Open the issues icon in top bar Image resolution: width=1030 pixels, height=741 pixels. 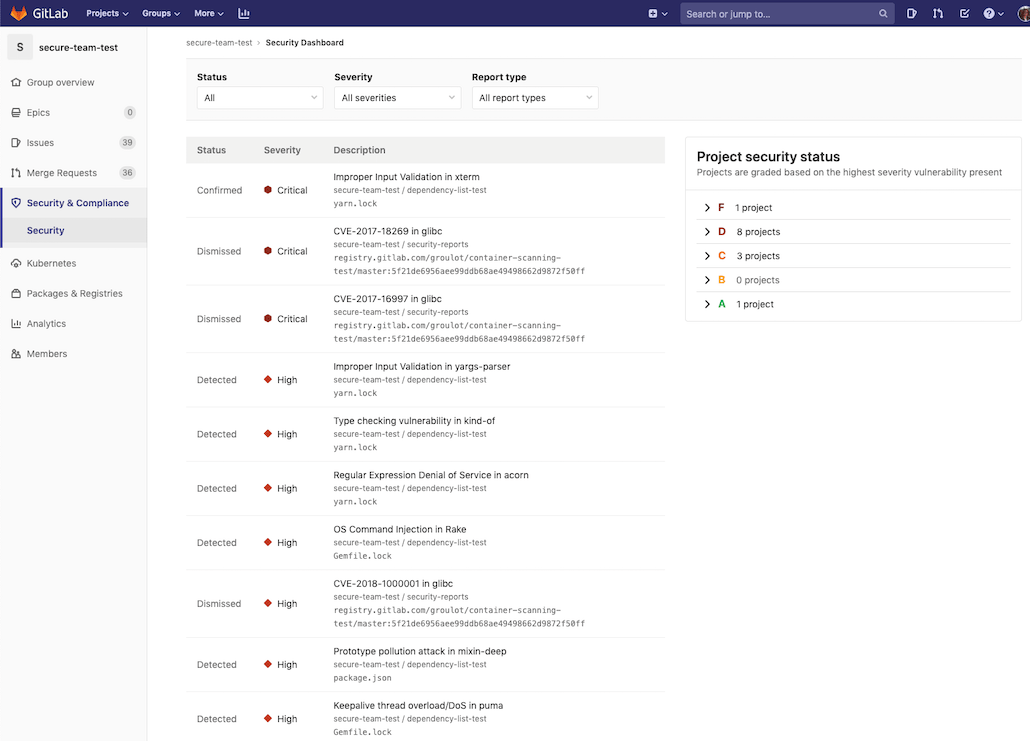(x=912, y=13)
